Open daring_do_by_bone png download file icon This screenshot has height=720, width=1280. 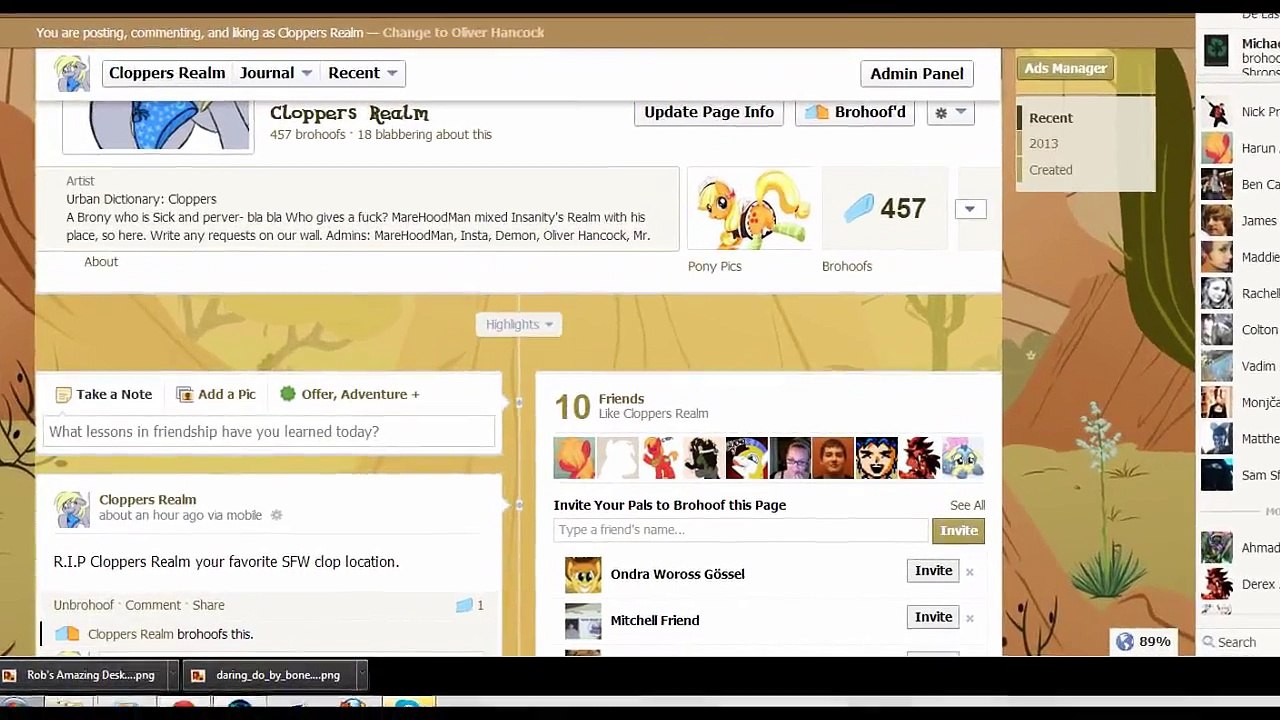(198, 675)
